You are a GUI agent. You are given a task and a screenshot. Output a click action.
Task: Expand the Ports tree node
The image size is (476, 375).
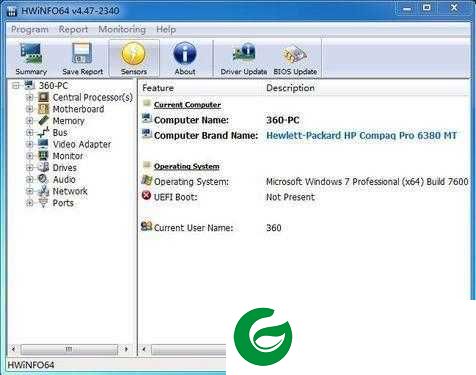click(29, 203)
